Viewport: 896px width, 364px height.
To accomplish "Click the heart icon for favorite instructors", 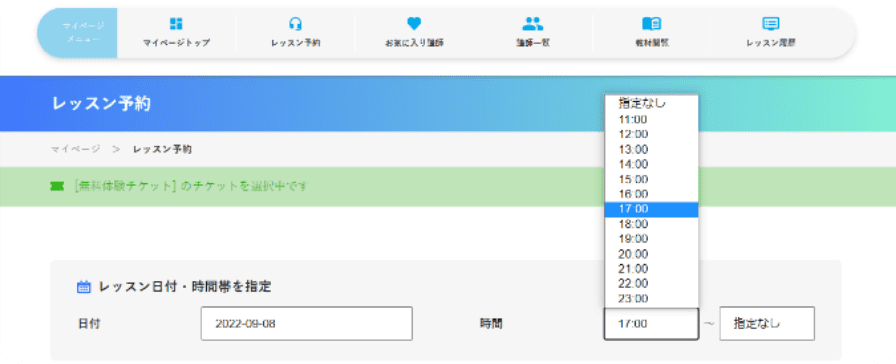I will (414, 24).
